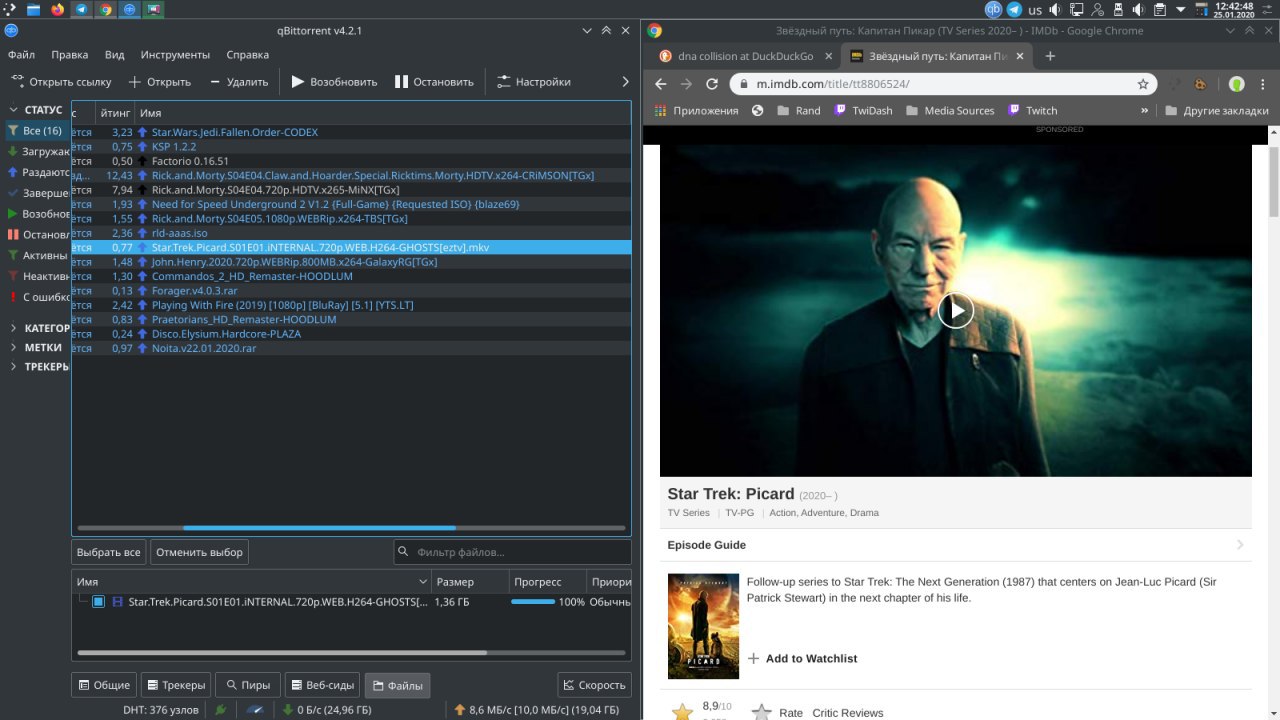Reload the IMDb page in Chrome
The width and height of the screenshot is (1280, 720).
tap(712, 84)
